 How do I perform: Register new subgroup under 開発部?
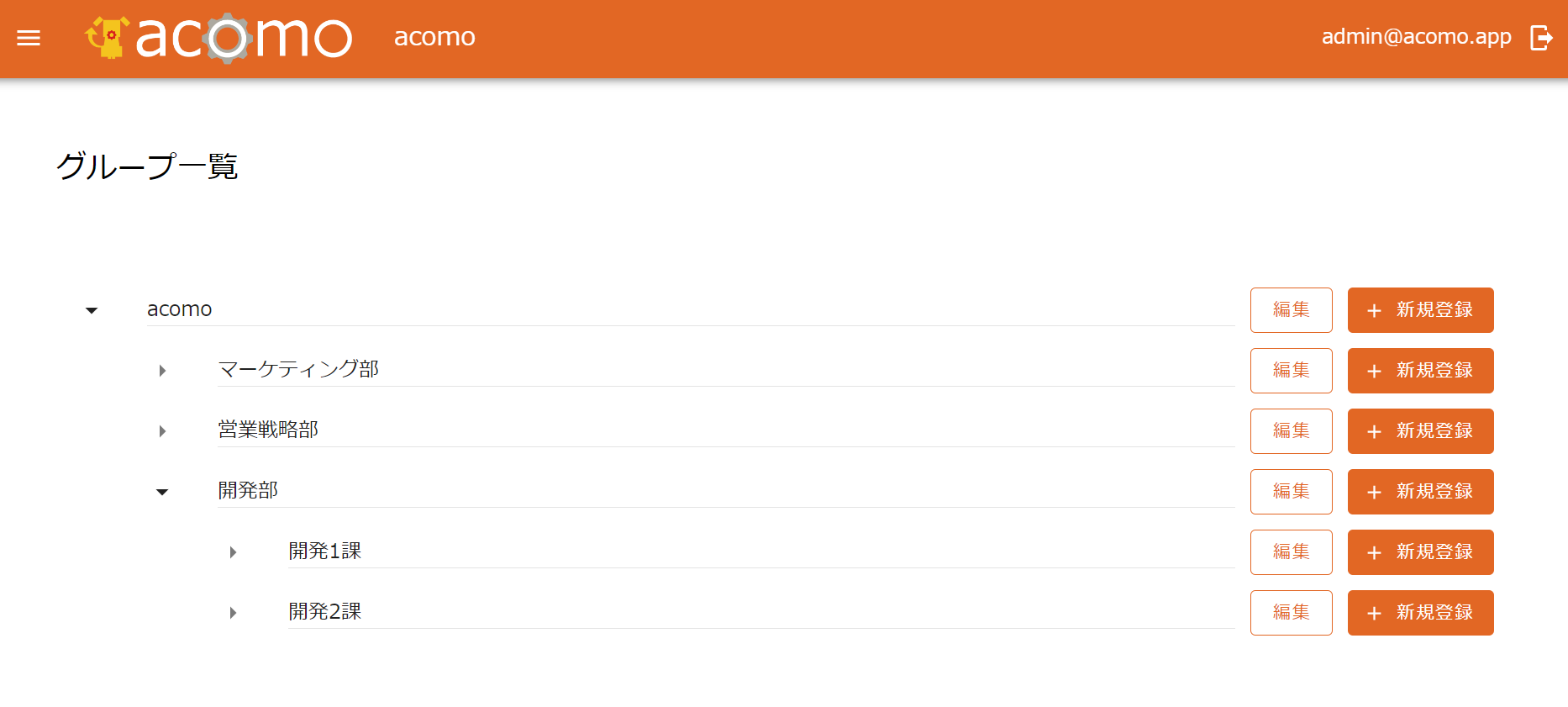[x=1420, y=492]
